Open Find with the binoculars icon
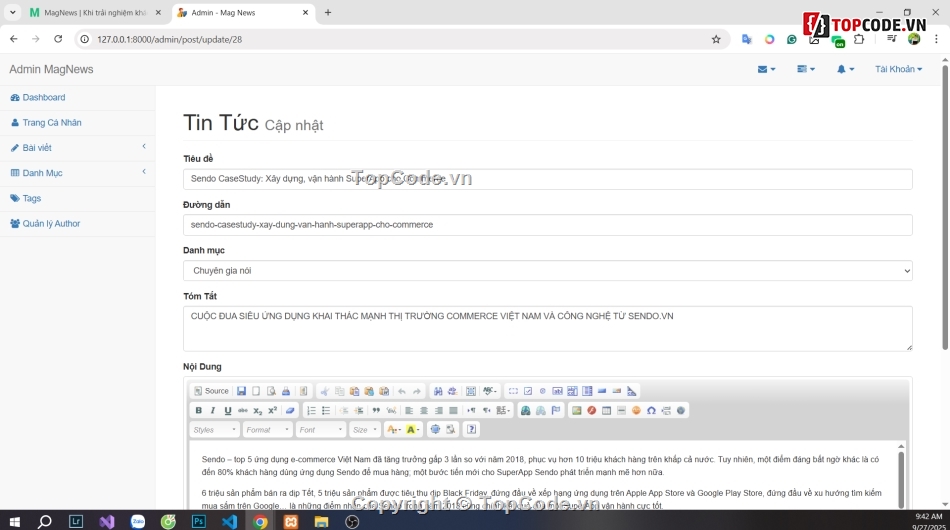Screen dimensions: 950x530 (x=438, y=391)
